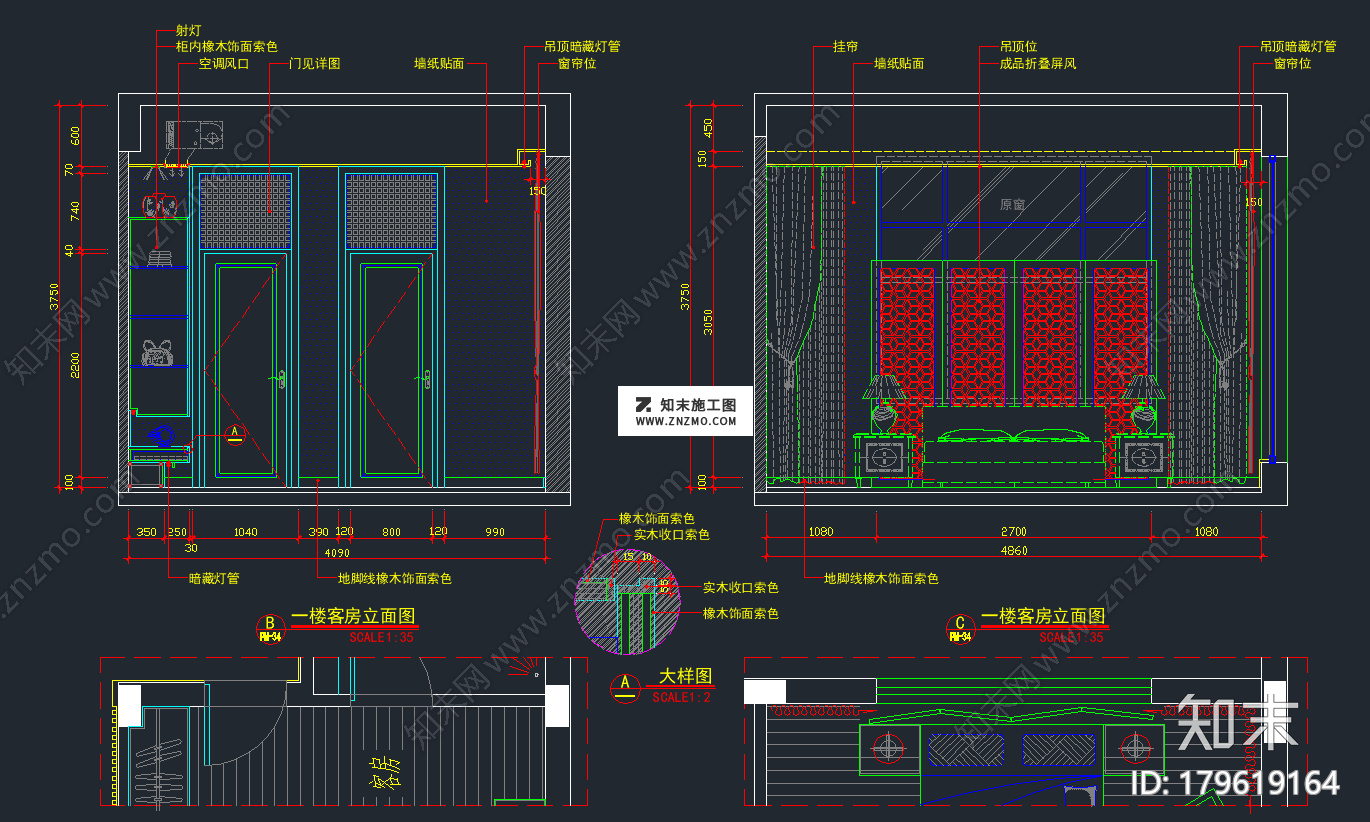Select the '450' vertical dimension value
This screenshot has width=1370, height=822.
(x=708, y=128)
